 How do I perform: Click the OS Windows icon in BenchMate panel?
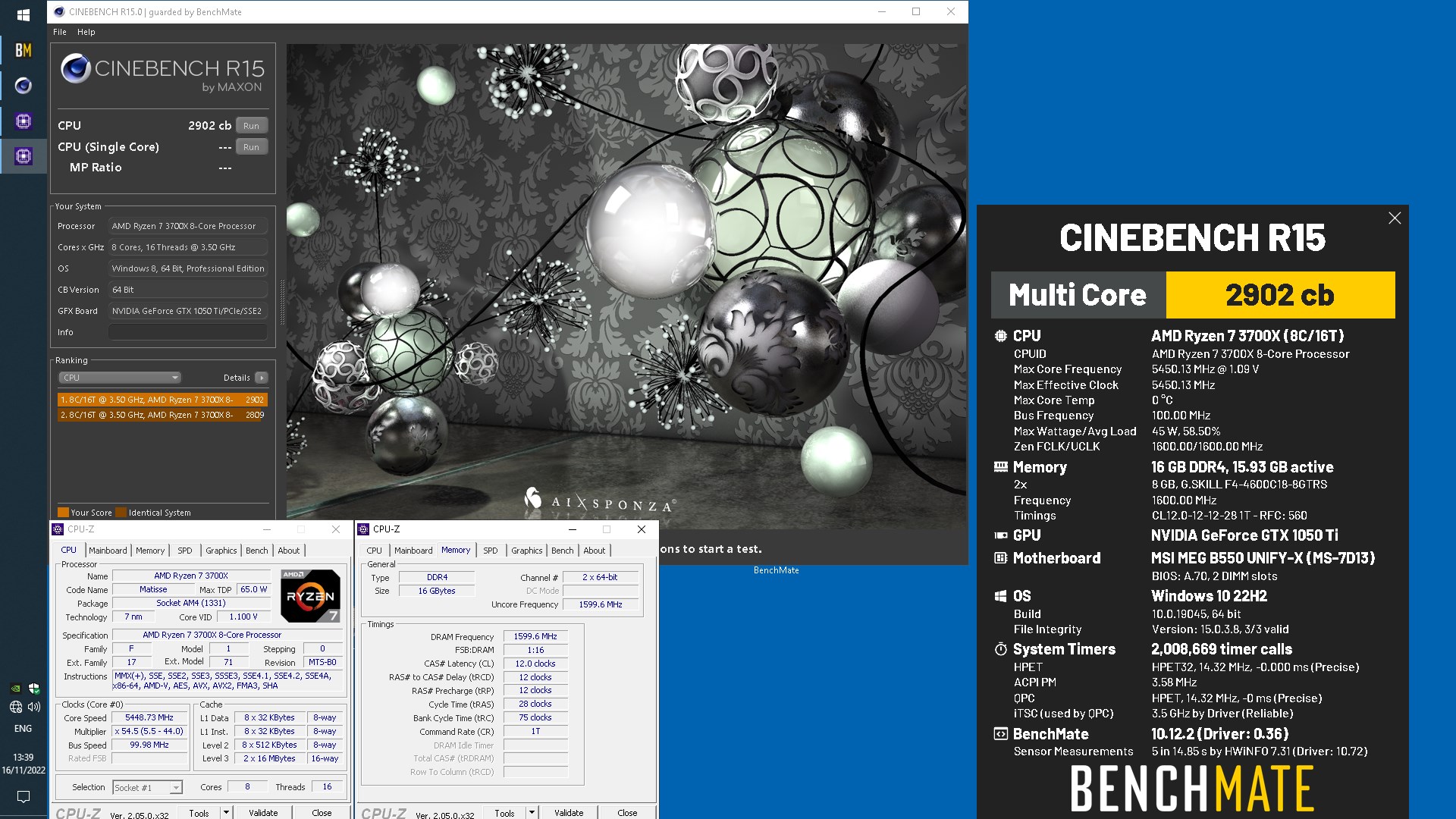[x=1000, y=596]
